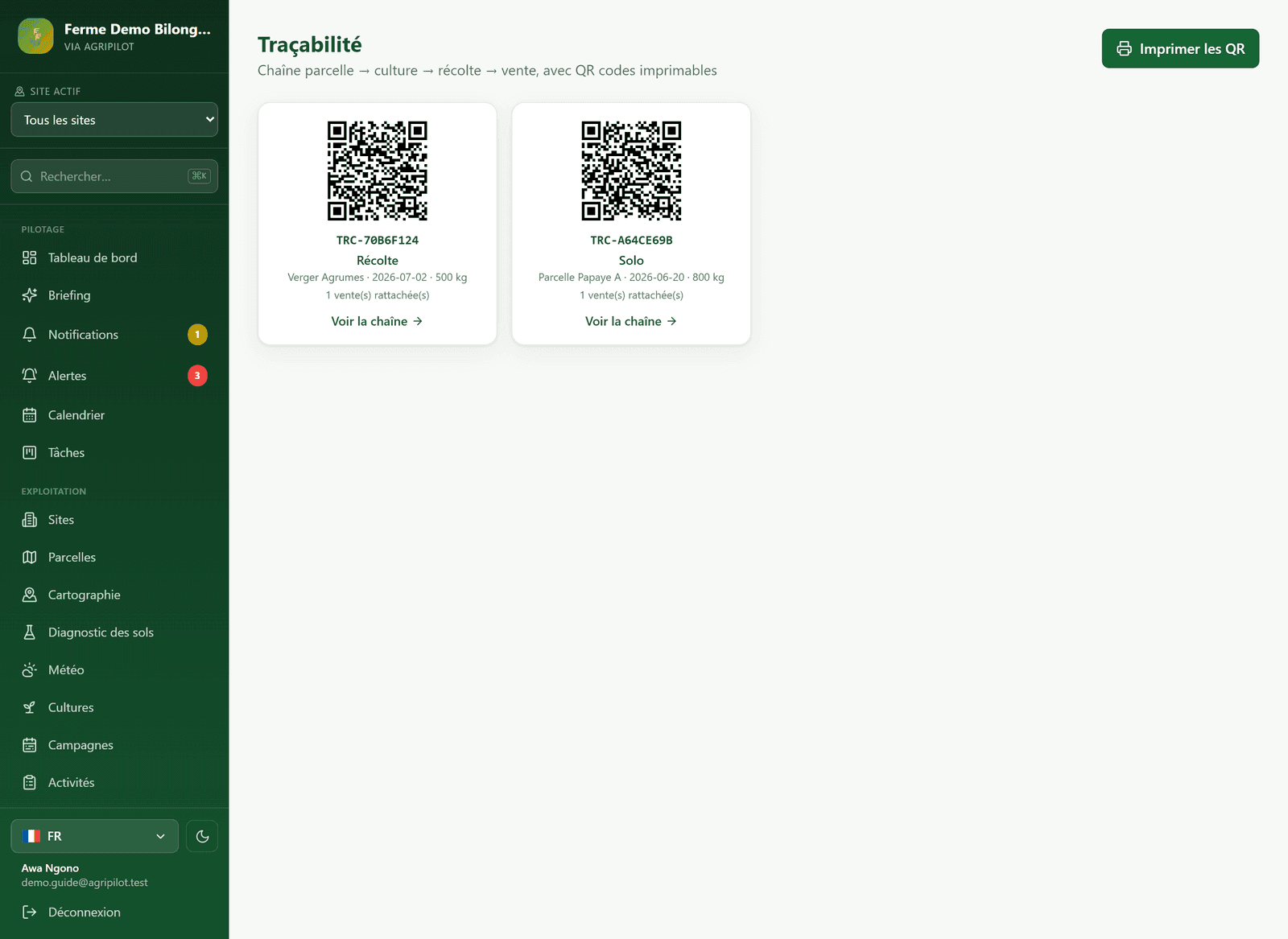Click the email demo.guide@agripilot.test
The width and height of the screenshot is (1288, 939).
point(85,883)
